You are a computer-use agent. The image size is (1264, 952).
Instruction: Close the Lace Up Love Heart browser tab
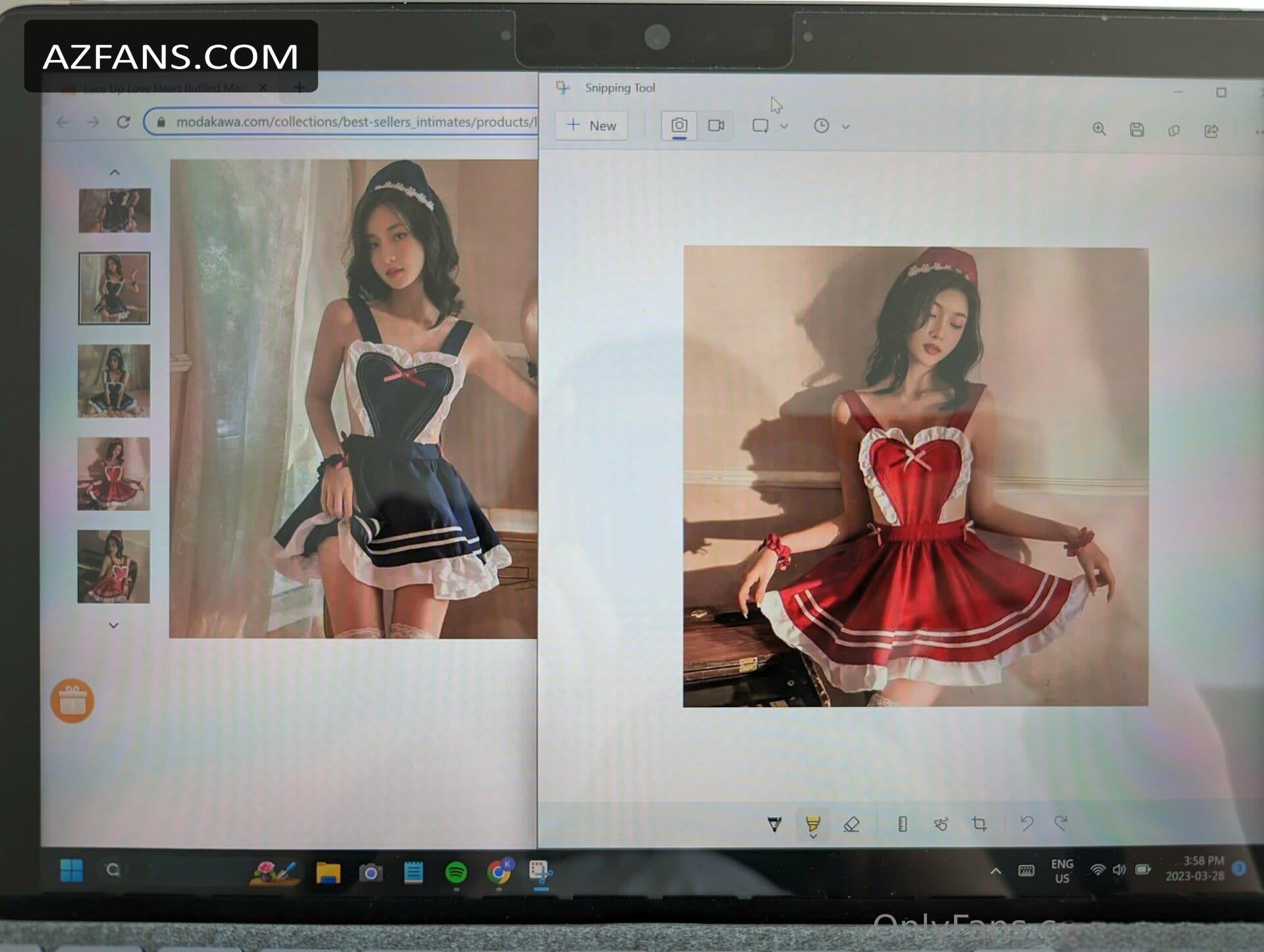click(263, 87)
